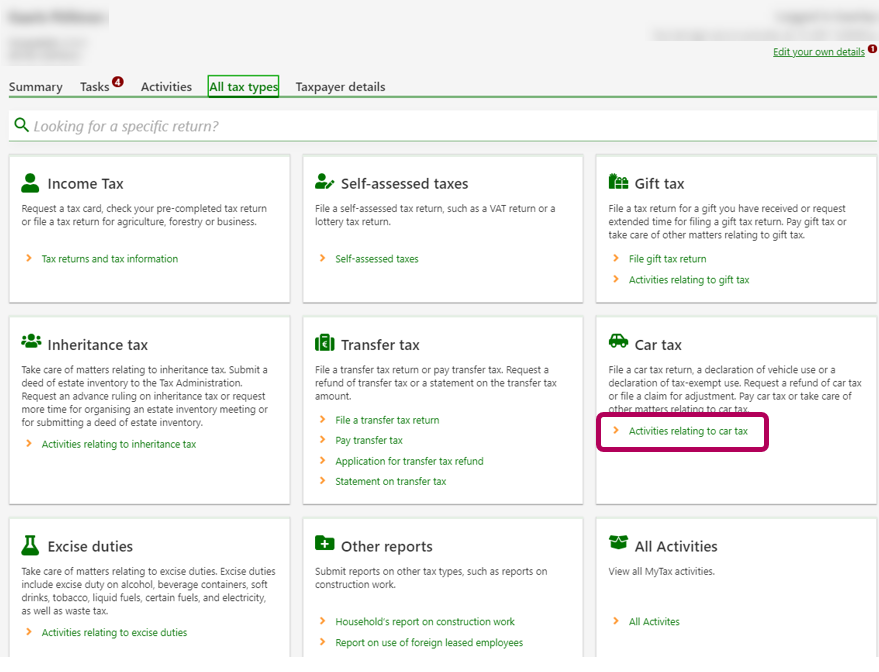Screen dimensions: 879x672
Task: Click the Income Tax person icon
Action: (30, 183)
